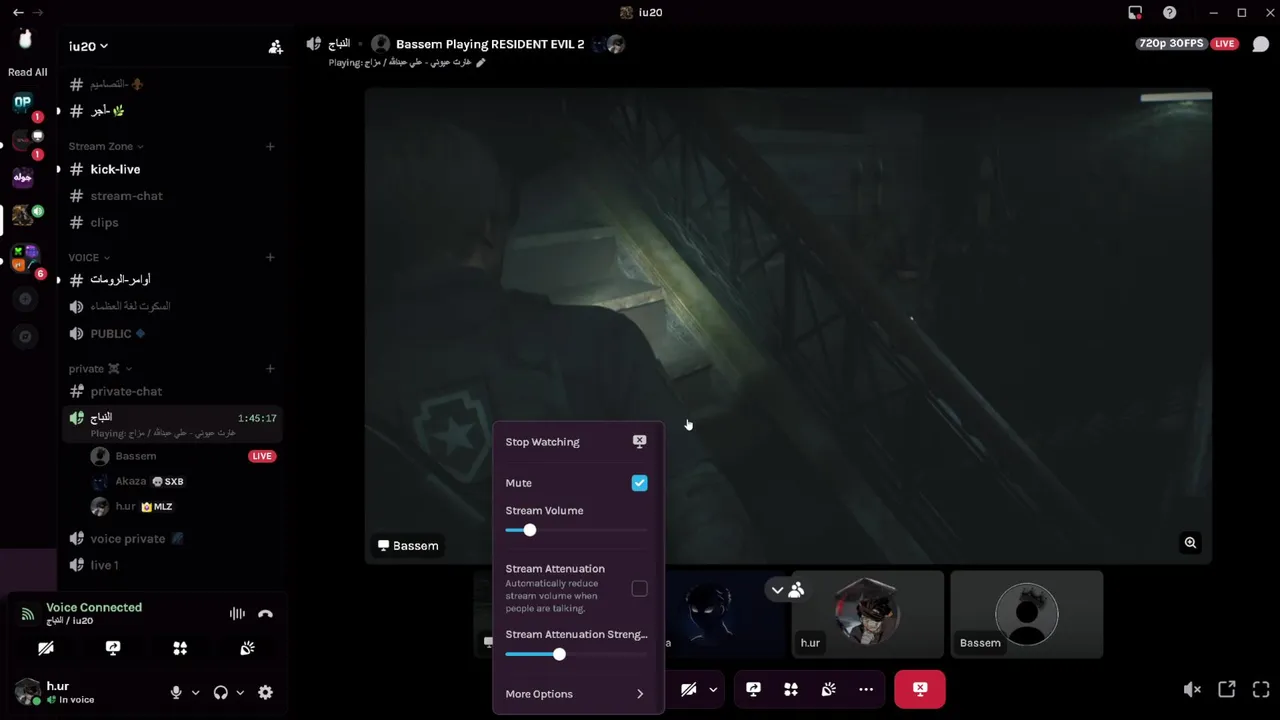Unmute stream via speaker icon
The image size is (1280, 720).
click(1192, 689)
